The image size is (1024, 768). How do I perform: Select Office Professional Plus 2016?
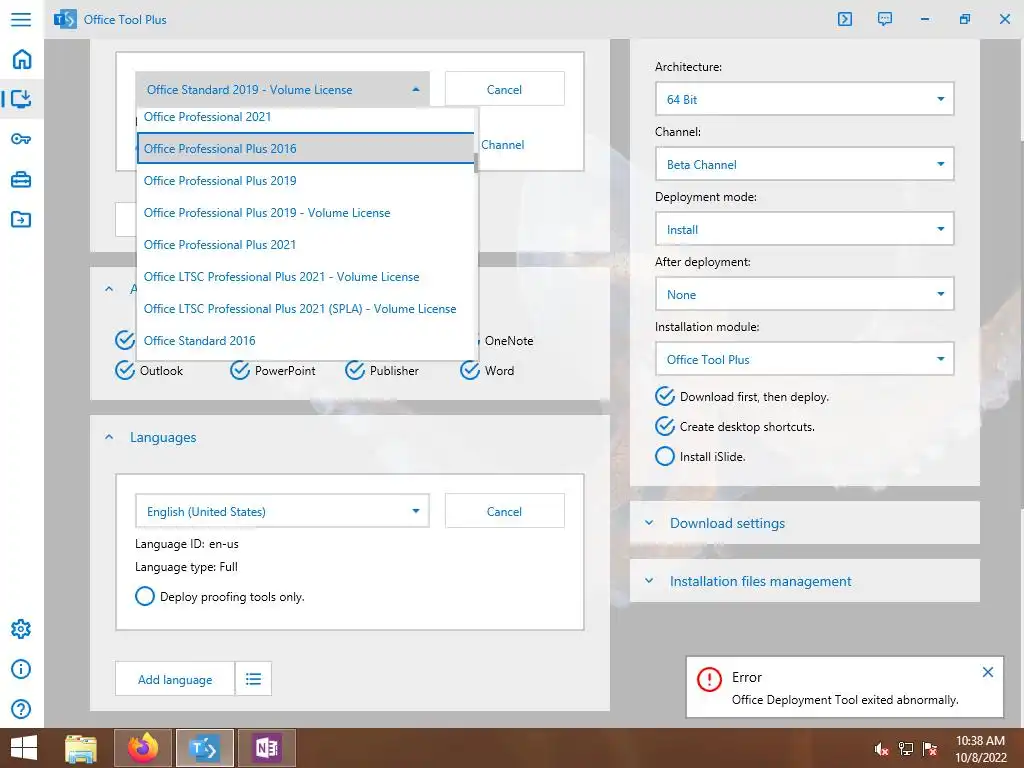coord(306,148)
